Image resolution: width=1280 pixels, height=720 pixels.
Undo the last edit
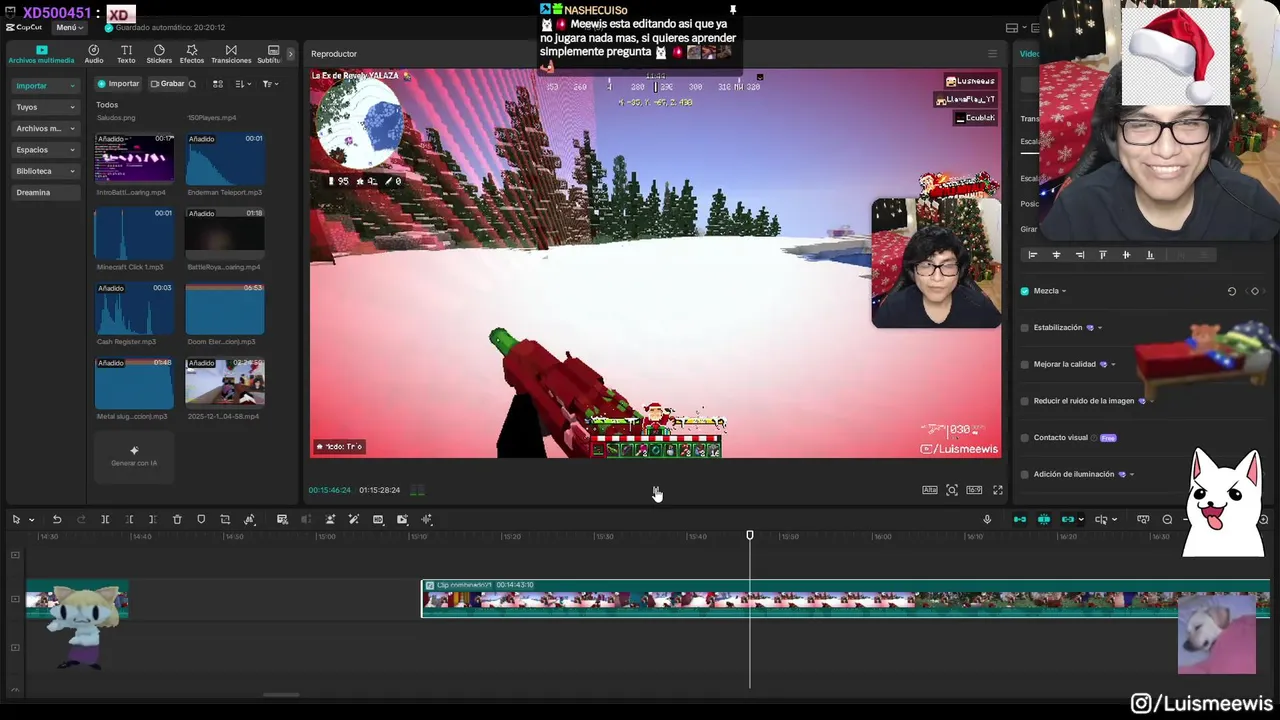(x=57, y=519)
